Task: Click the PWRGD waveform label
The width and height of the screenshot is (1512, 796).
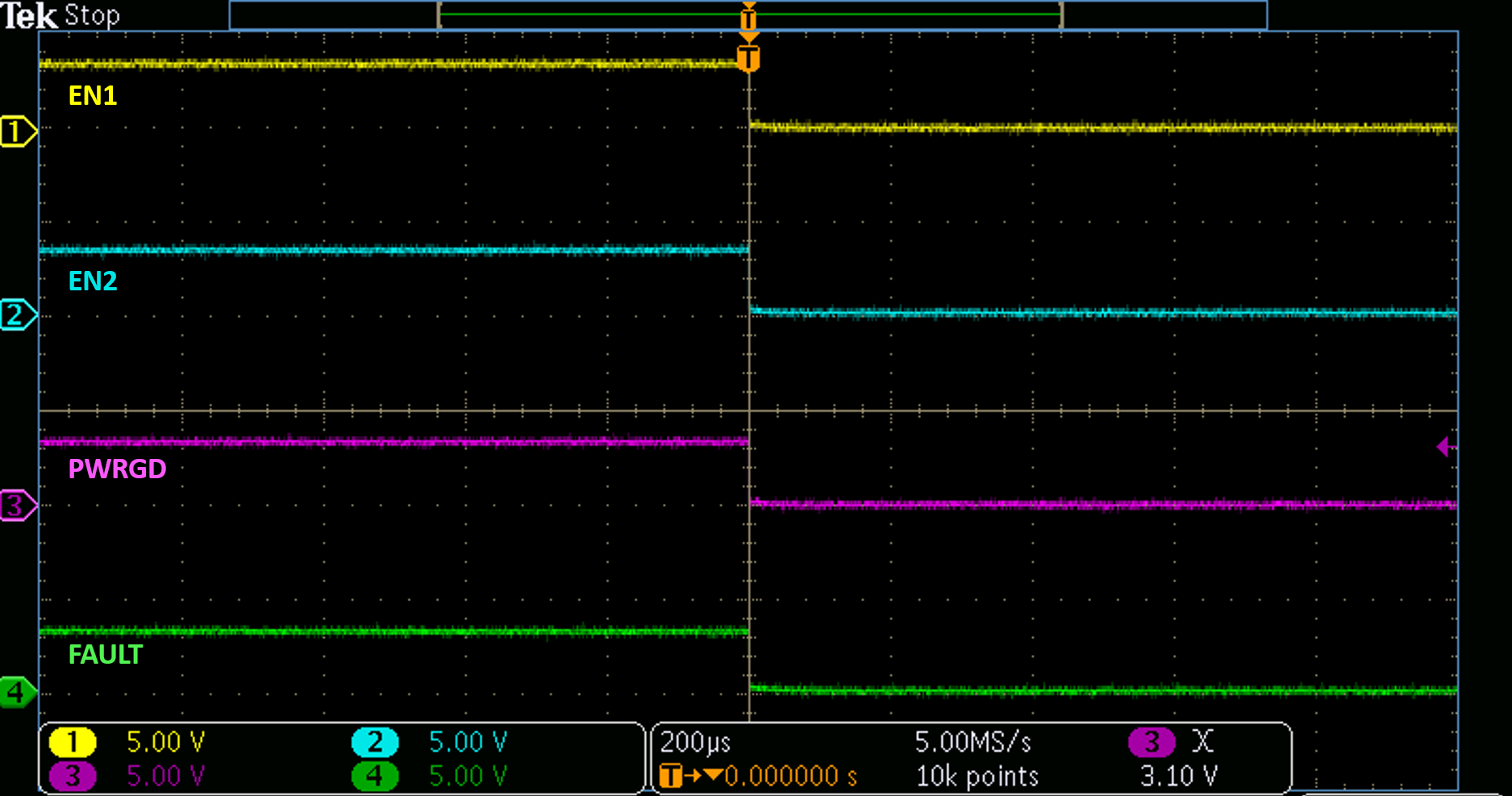Action: (x=117, y=469)
